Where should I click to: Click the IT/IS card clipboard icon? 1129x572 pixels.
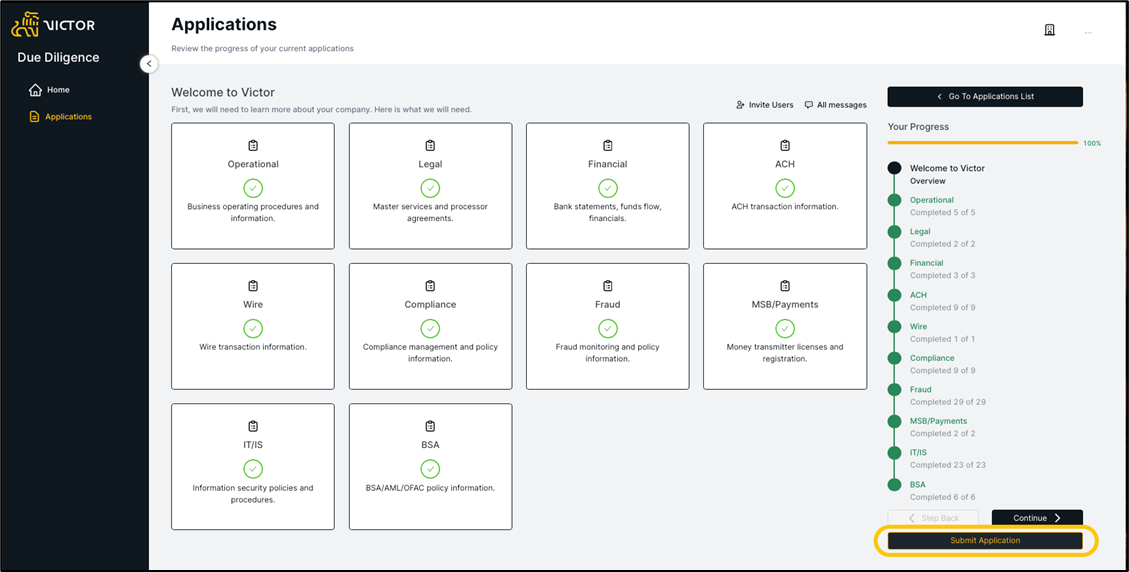pyautogui.click(x=253, y=426)
